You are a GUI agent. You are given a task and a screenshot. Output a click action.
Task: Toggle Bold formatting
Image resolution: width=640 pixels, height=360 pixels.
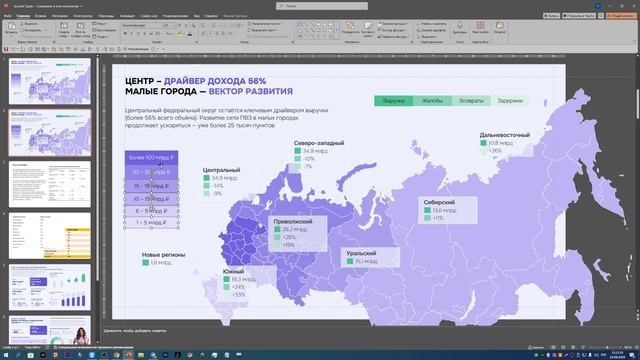(x=125, y=34)
